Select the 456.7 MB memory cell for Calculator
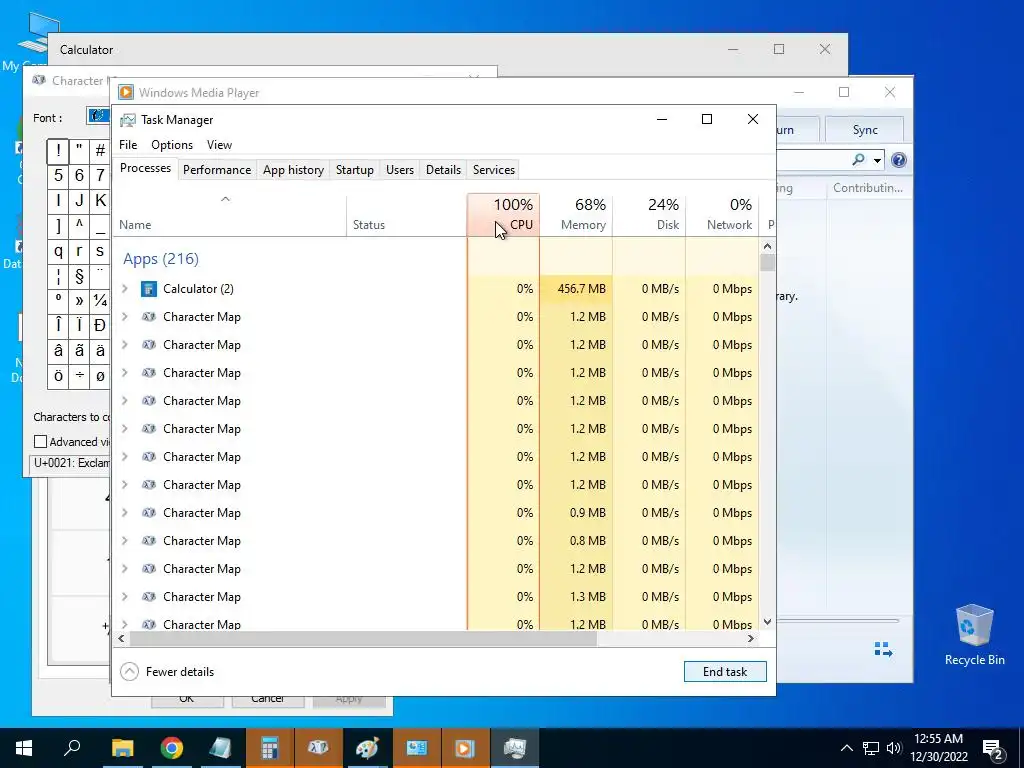Screen dimensions: 1024x768 point(576,289)
